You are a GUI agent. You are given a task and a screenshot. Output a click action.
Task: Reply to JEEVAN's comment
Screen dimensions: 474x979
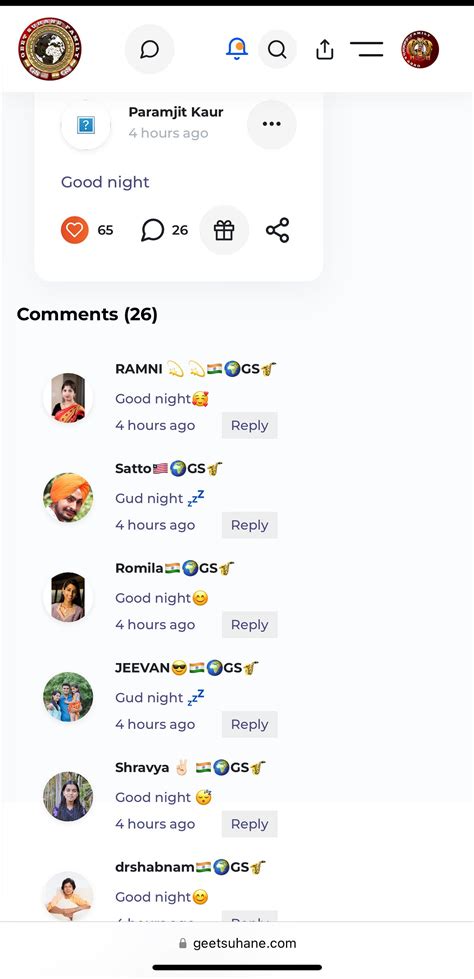click(249, 724)
